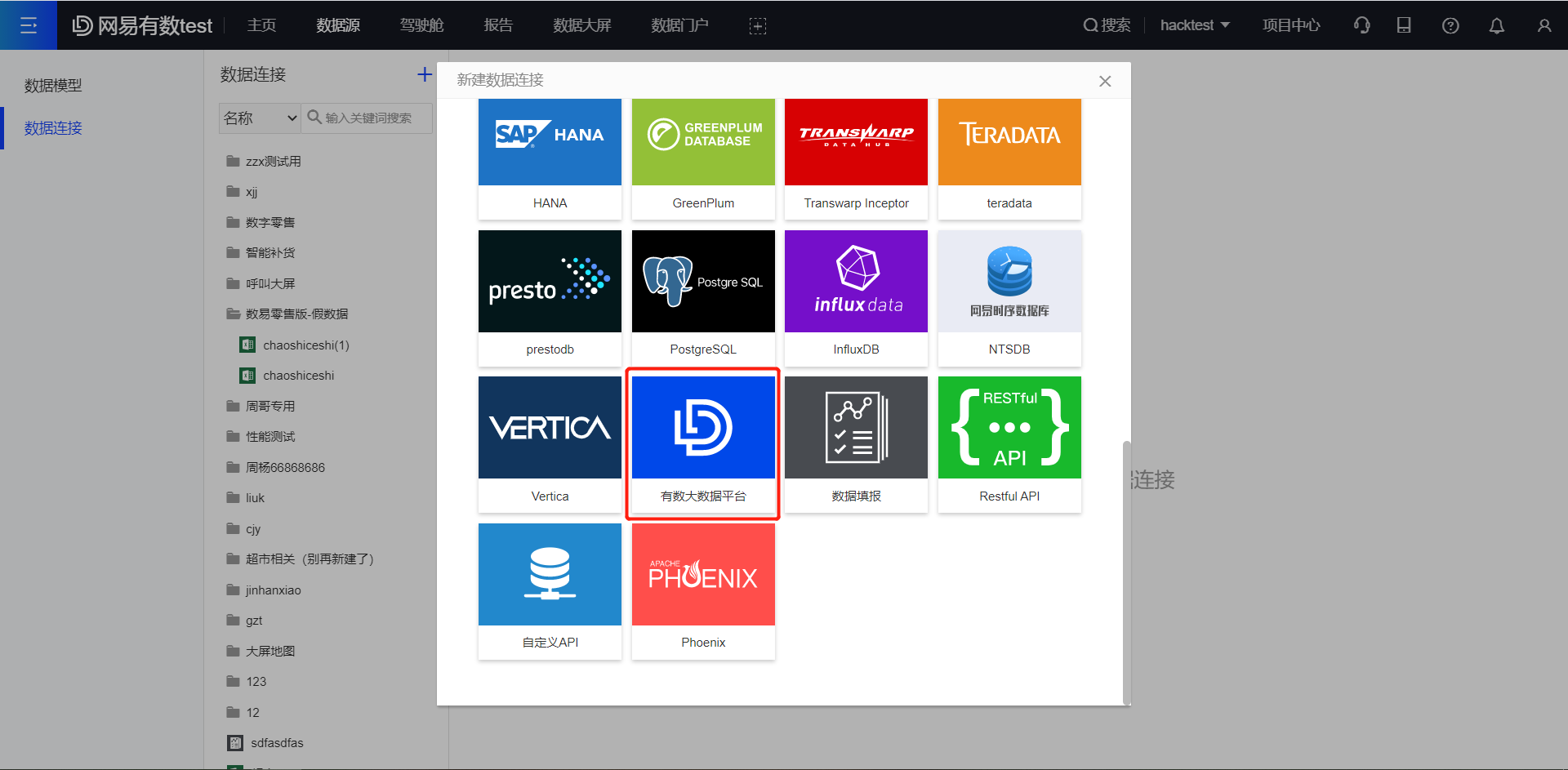Image resolution: width=1568 pixels, height=770 pixels.
Task: Select the SAP HANA data source tile
Action: [550, 158]
